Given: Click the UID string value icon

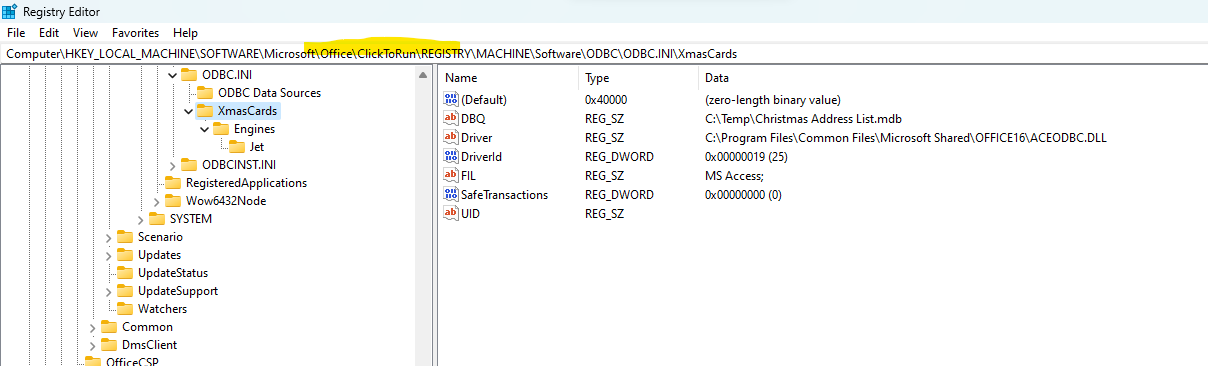Looking at the screenshot, I should 450,214.
